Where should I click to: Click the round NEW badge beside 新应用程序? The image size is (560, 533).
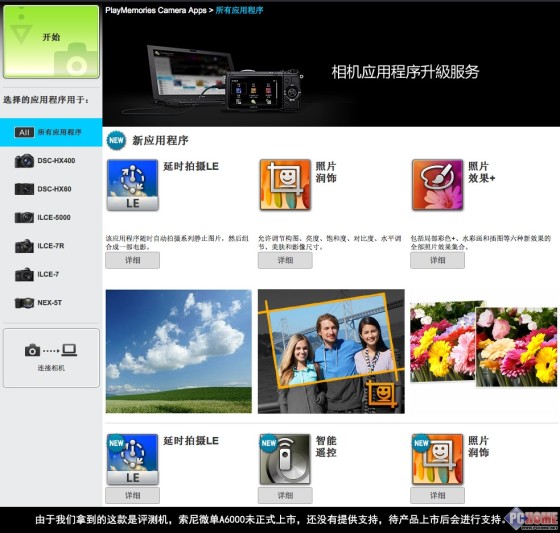(116, 140)
